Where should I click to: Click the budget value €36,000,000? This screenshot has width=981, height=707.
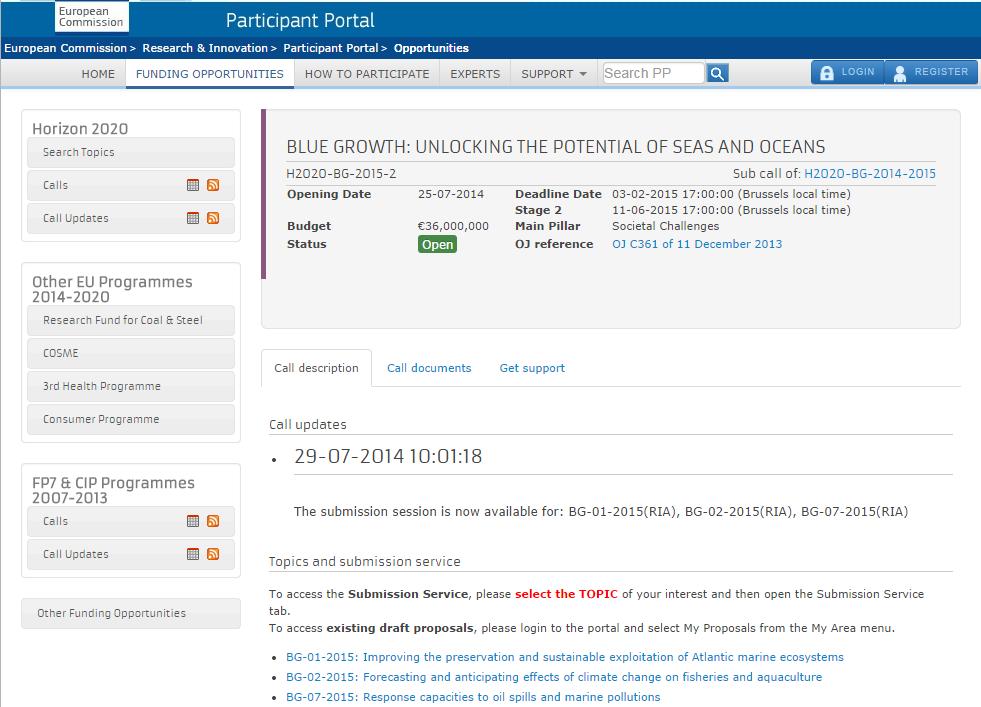coord(453,226)
